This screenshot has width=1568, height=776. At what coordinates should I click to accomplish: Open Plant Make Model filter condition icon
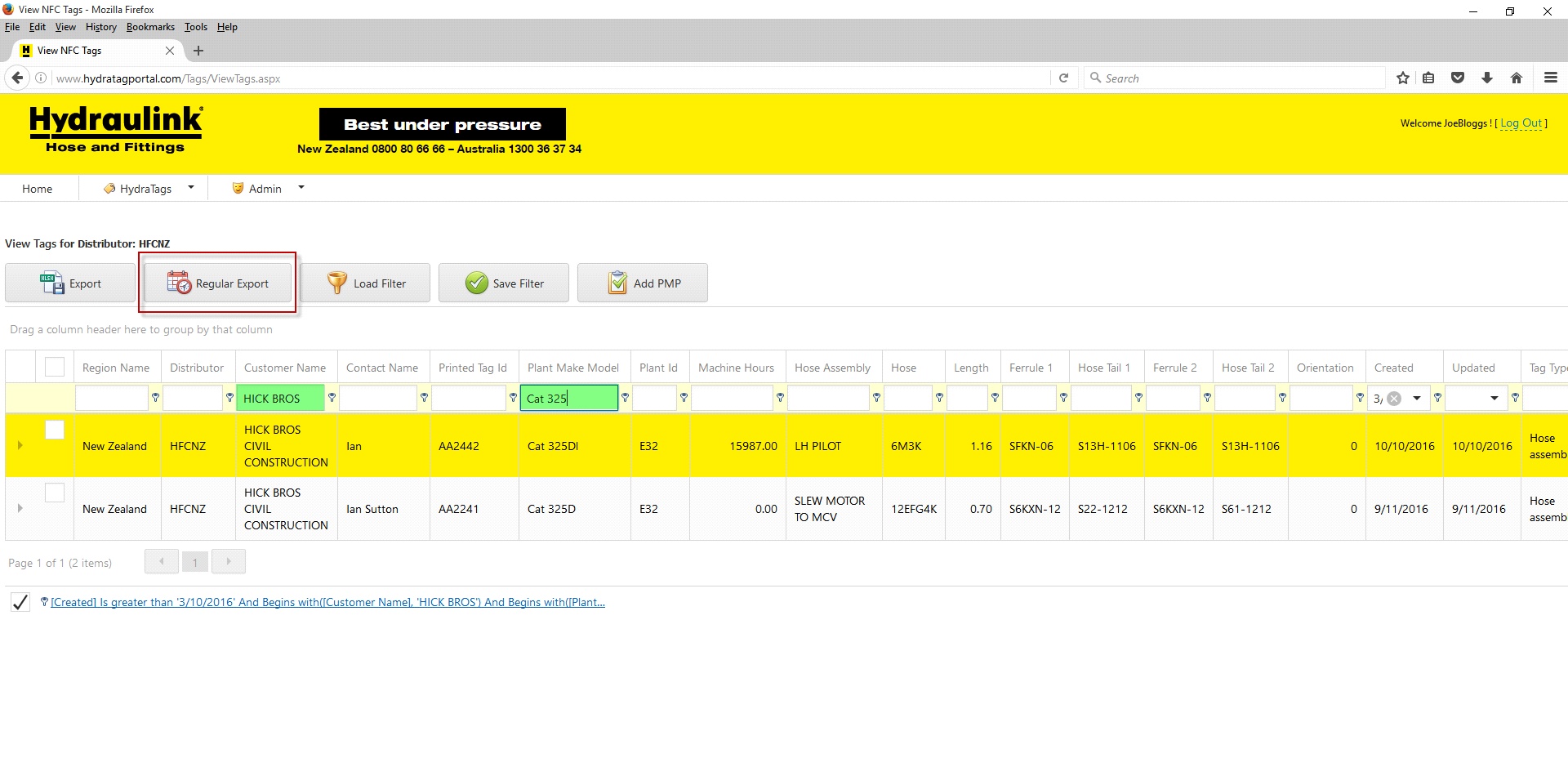pos(625,398)
